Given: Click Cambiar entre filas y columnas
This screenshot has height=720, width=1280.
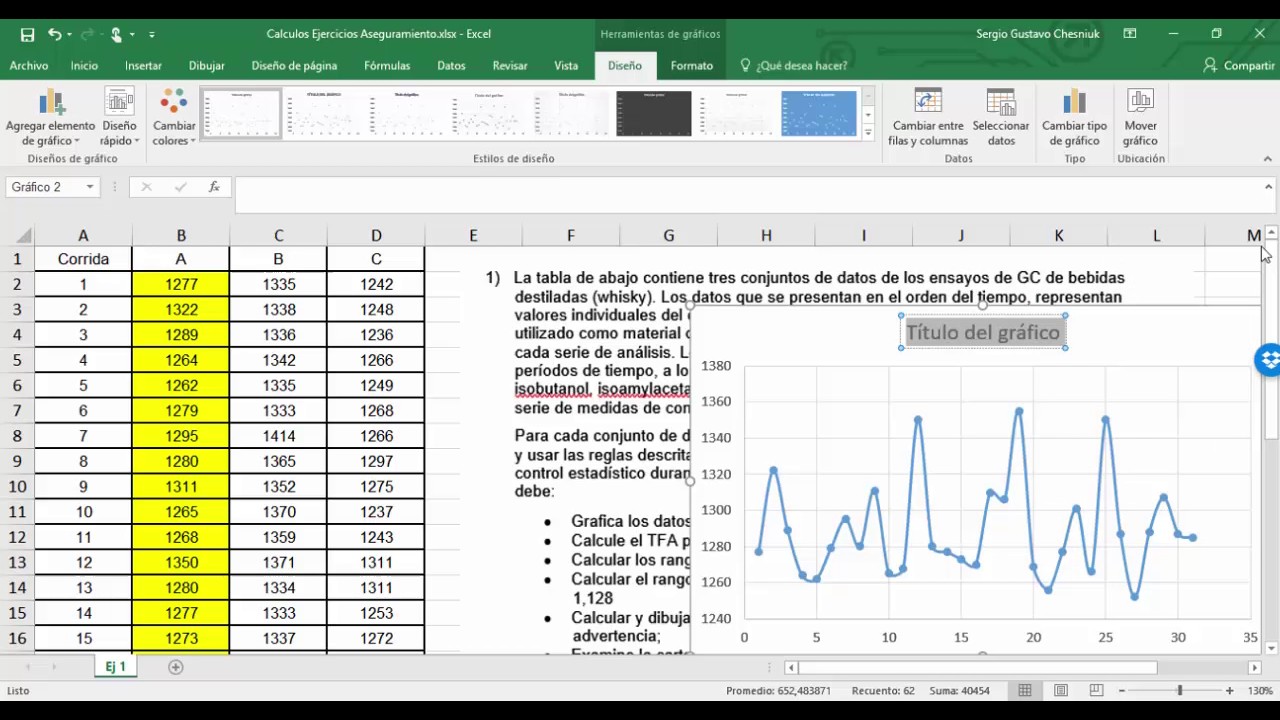Looking at the screenshot, I should click(928, 118).
